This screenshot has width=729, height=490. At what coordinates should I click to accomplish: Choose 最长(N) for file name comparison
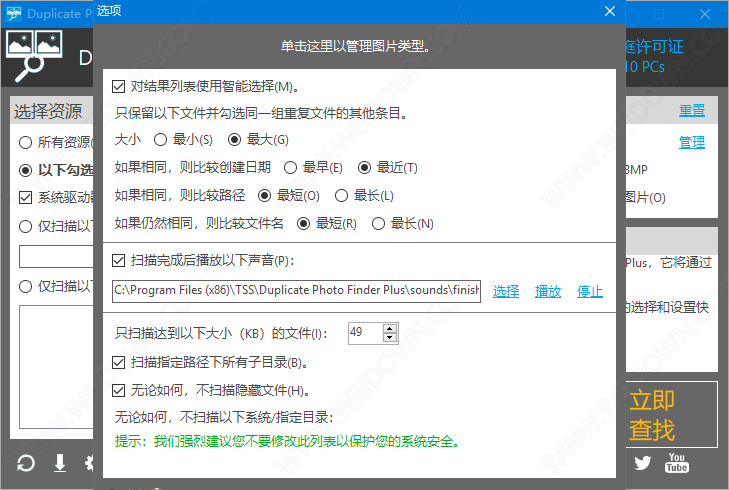378,223
